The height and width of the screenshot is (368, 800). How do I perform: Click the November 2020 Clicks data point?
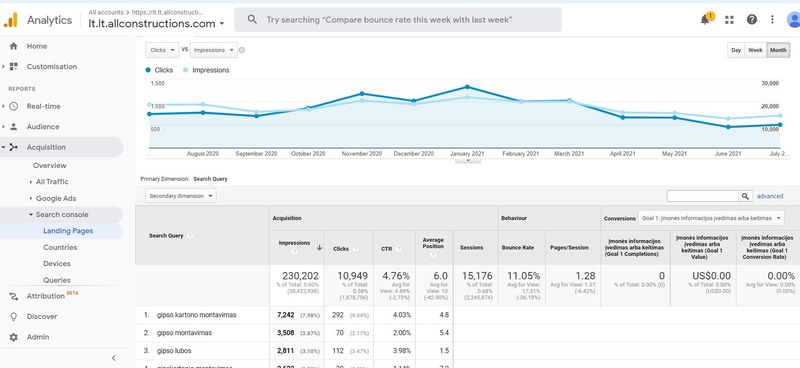(362, 93)
